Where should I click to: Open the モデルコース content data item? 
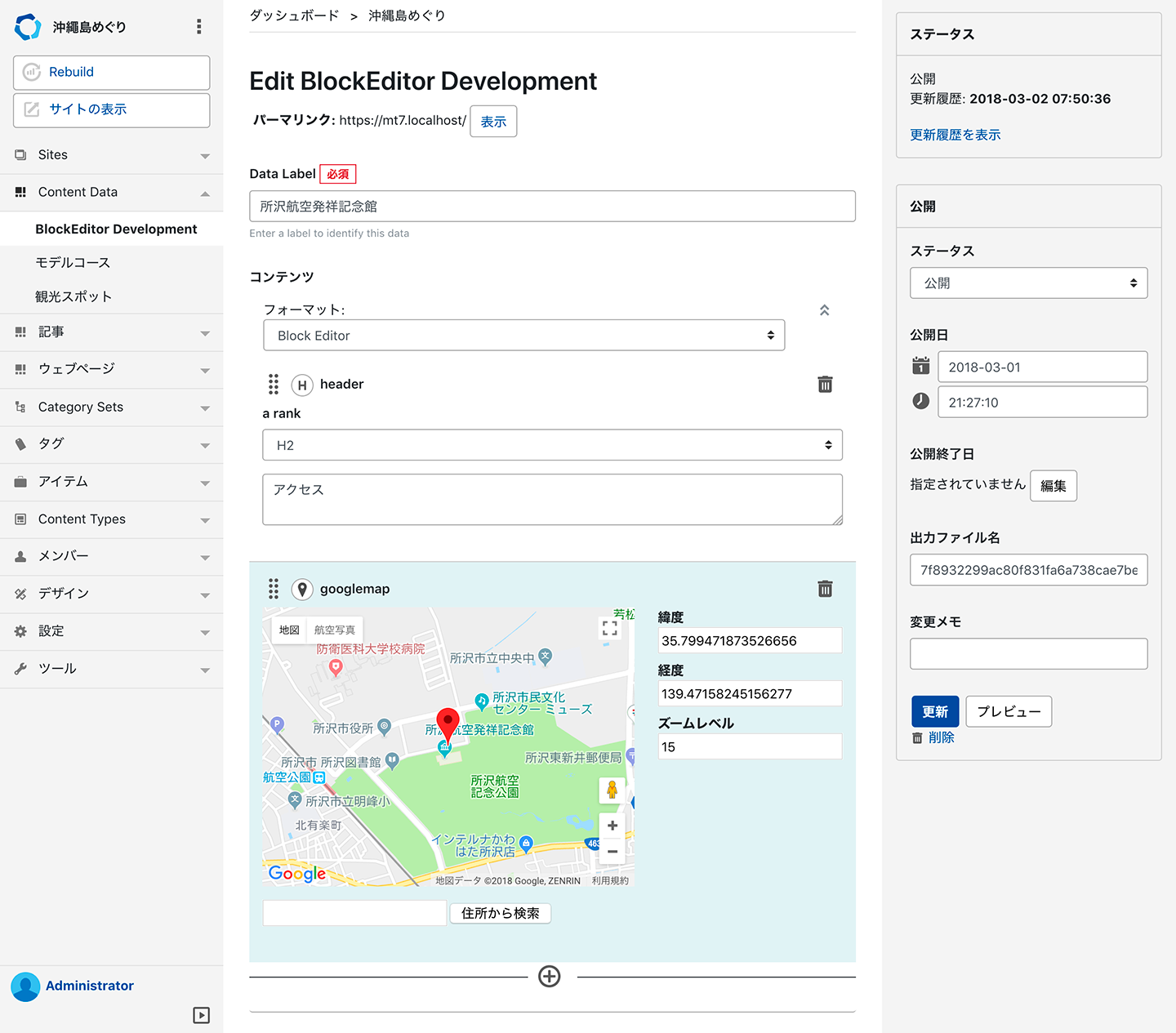pyautogui.click(x=73, y=262)
